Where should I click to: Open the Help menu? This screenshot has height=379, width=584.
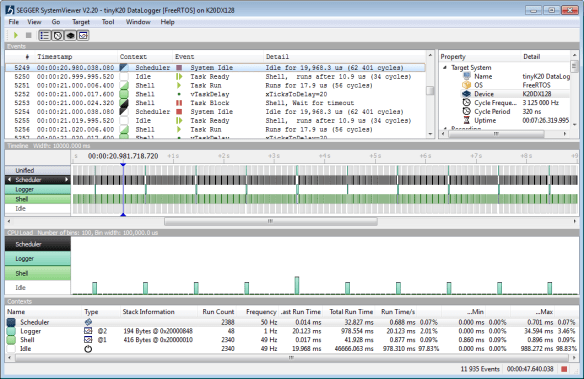[167, 22]
